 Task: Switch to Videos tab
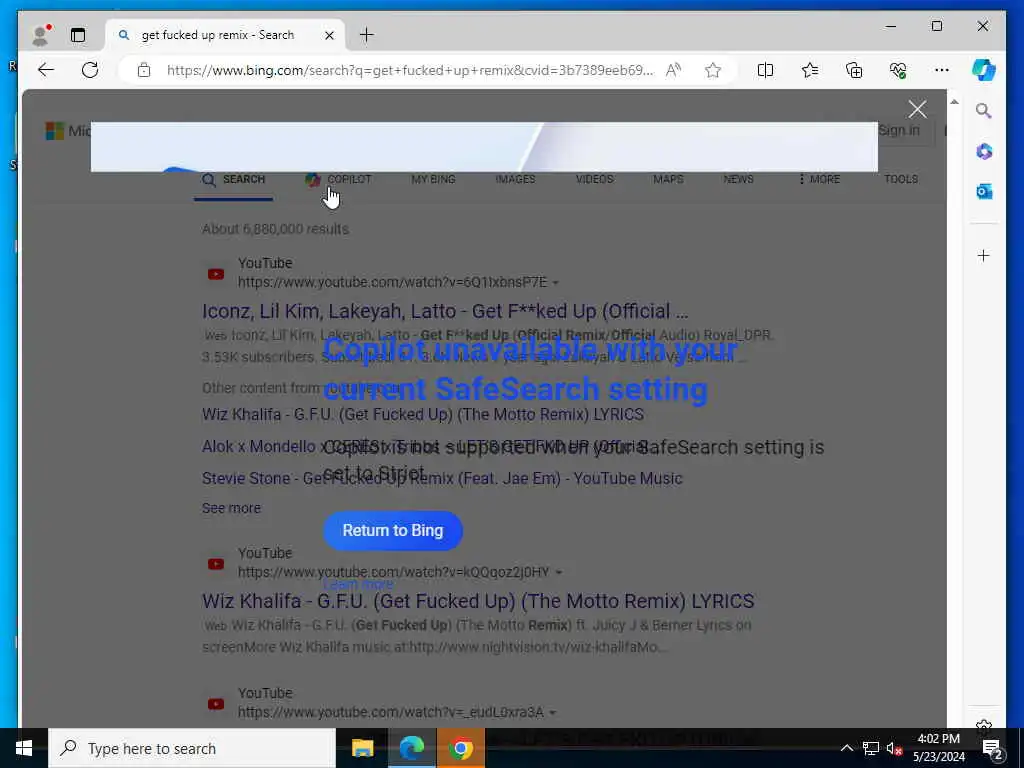pyautogui.click(x=594, y=180)
